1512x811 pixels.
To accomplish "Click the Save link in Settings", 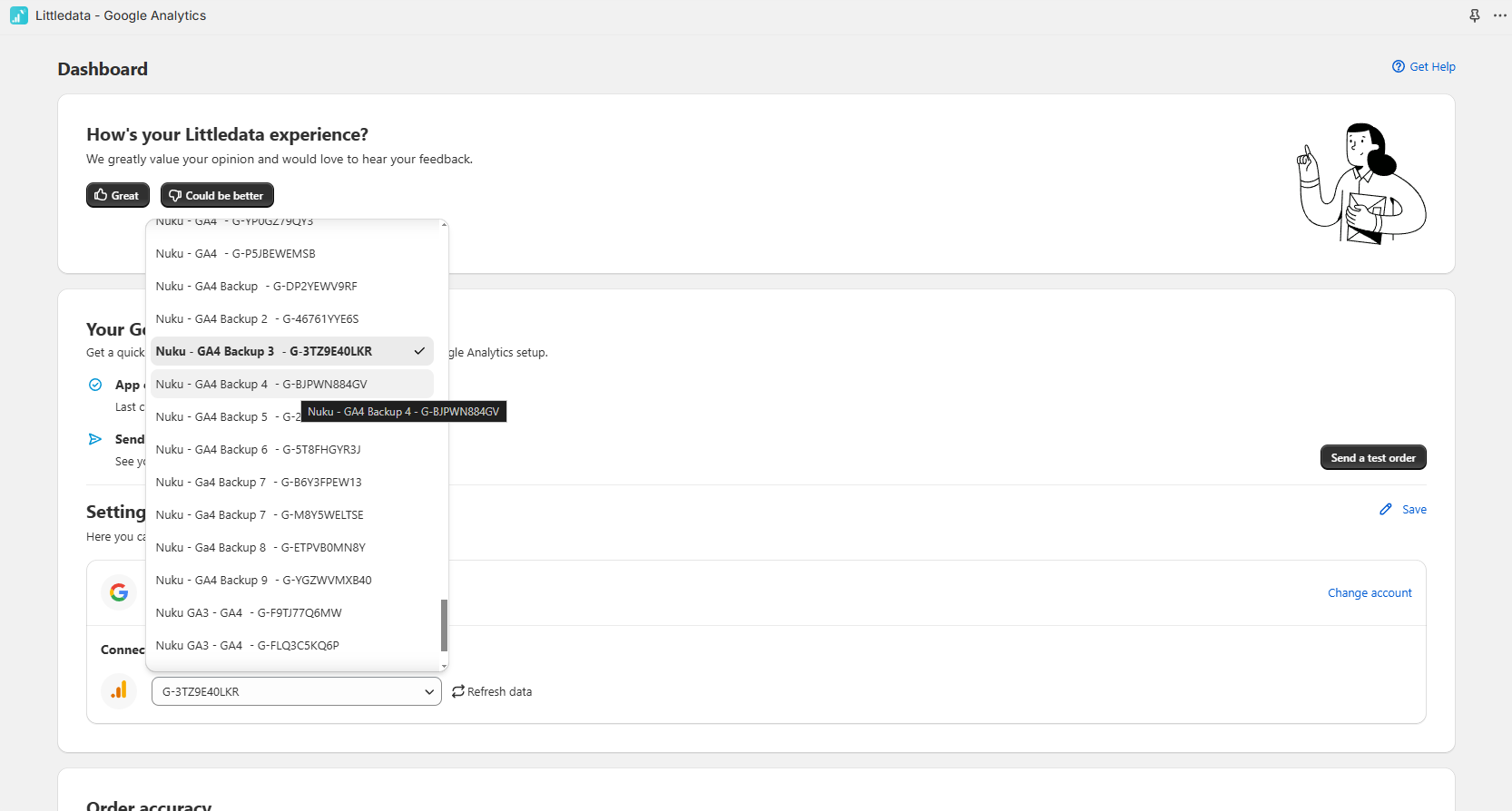I will pos(1414,509).
